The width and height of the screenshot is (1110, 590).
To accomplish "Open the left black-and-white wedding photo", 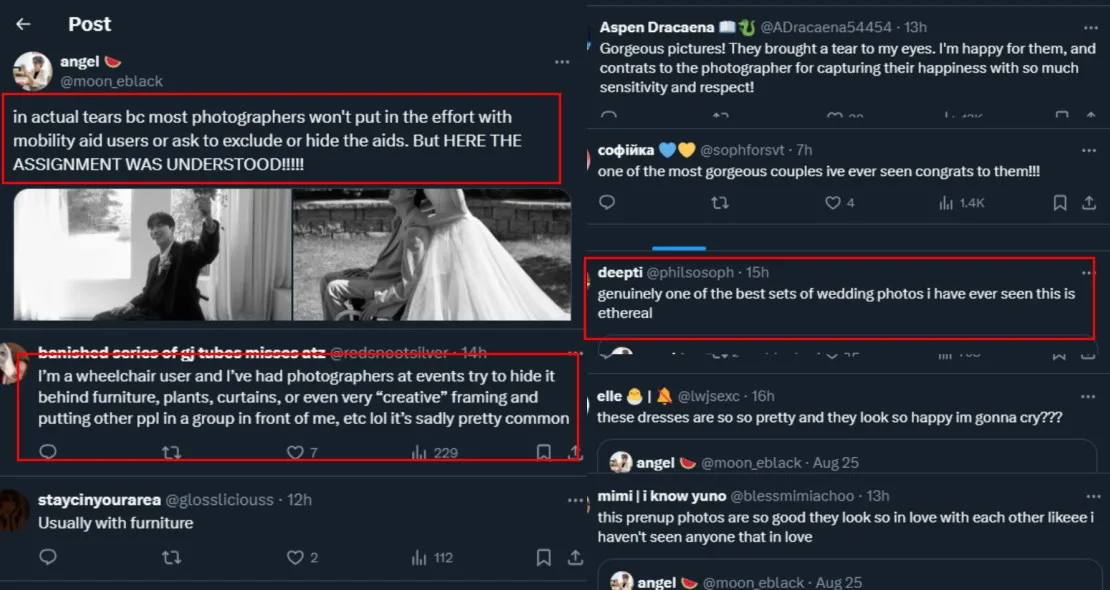I will click(x=152, y=255).
